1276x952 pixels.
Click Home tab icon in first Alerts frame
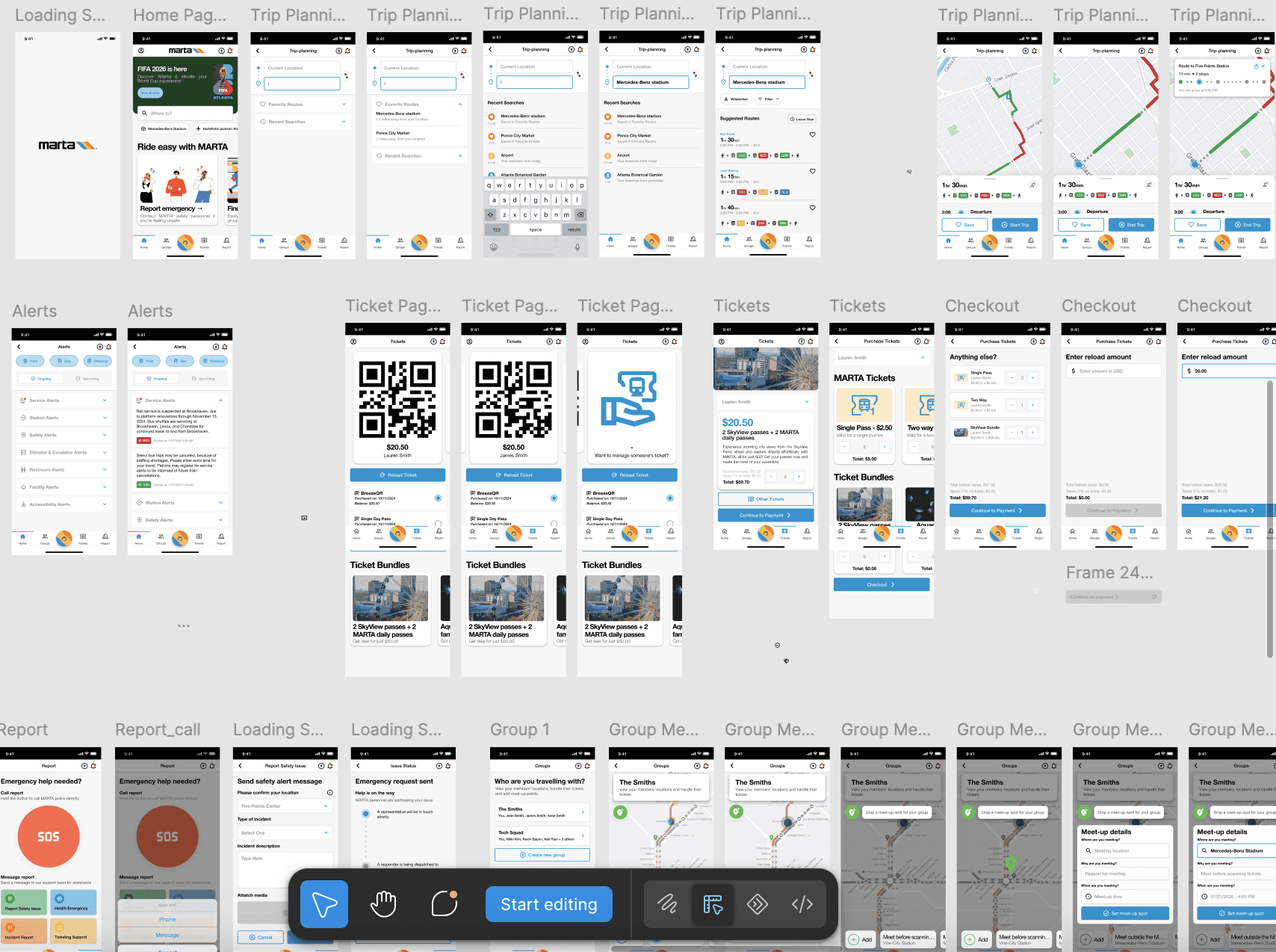(22, 538)
